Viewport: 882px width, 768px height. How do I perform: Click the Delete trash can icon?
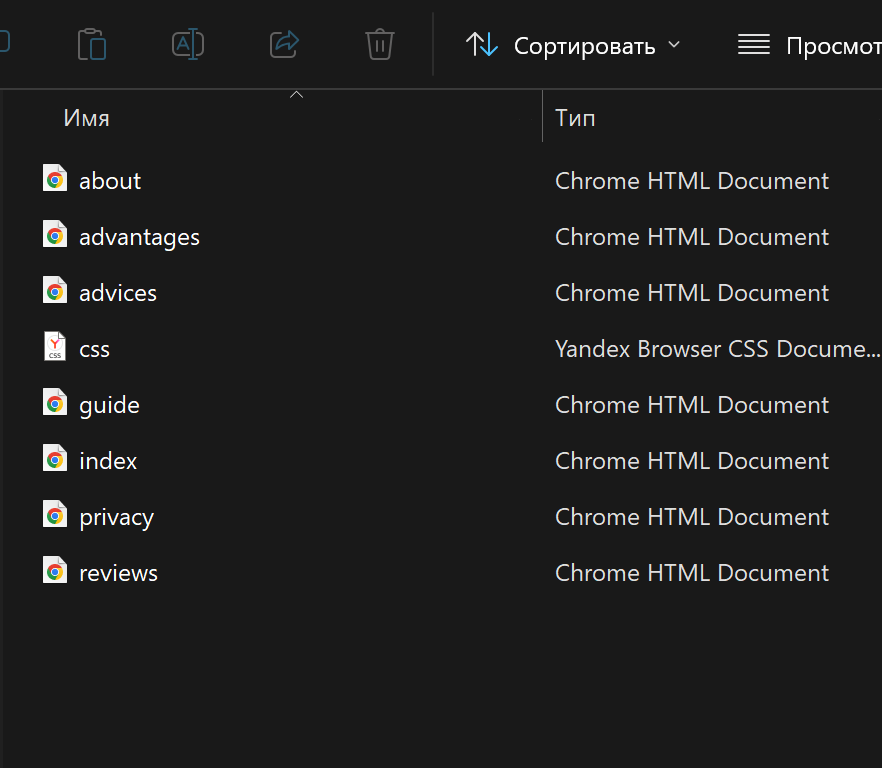pos(380,44)
